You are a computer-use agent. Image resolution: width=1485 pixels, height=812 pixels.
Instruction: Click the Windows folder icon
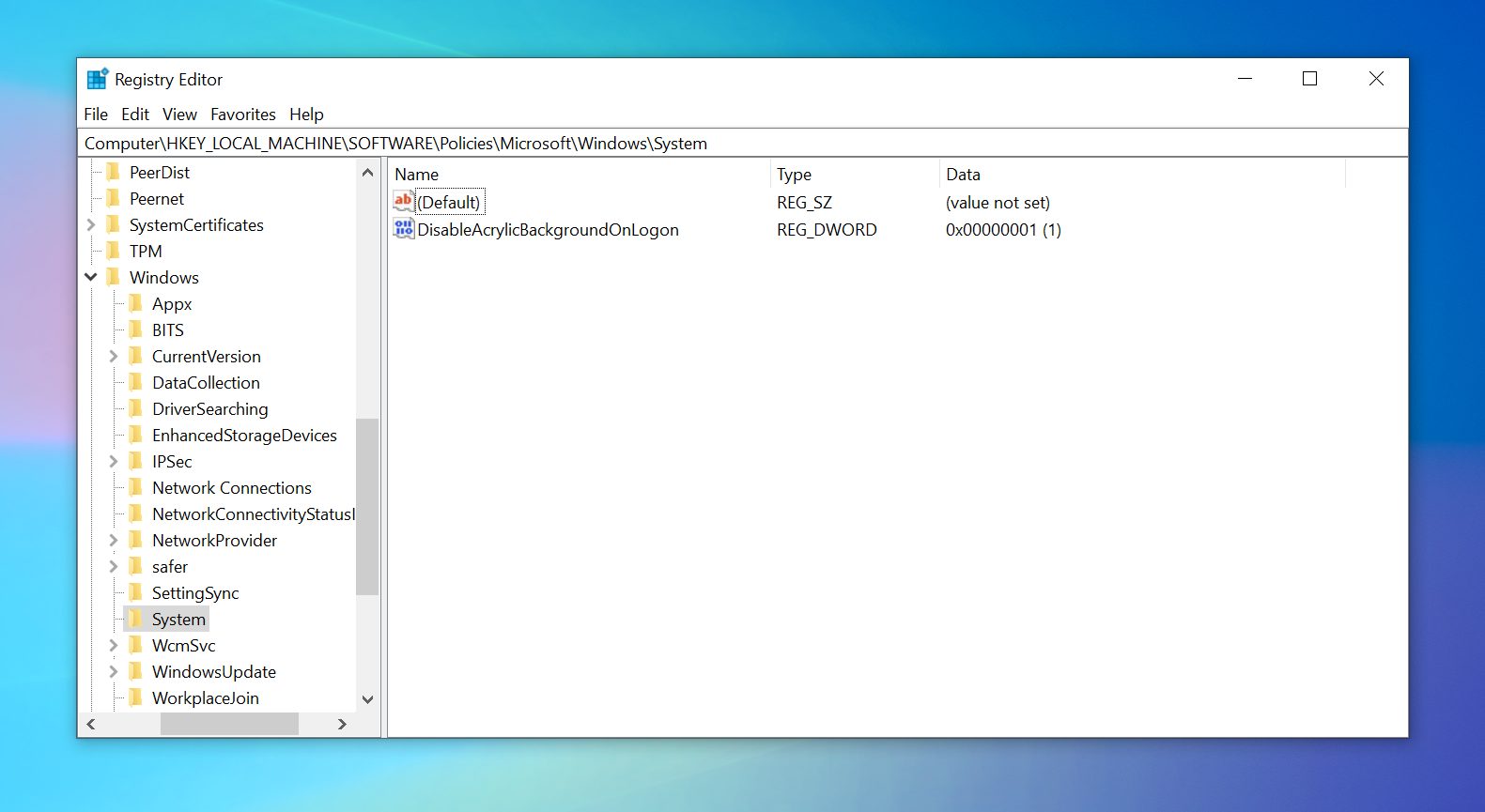point(114,277)
